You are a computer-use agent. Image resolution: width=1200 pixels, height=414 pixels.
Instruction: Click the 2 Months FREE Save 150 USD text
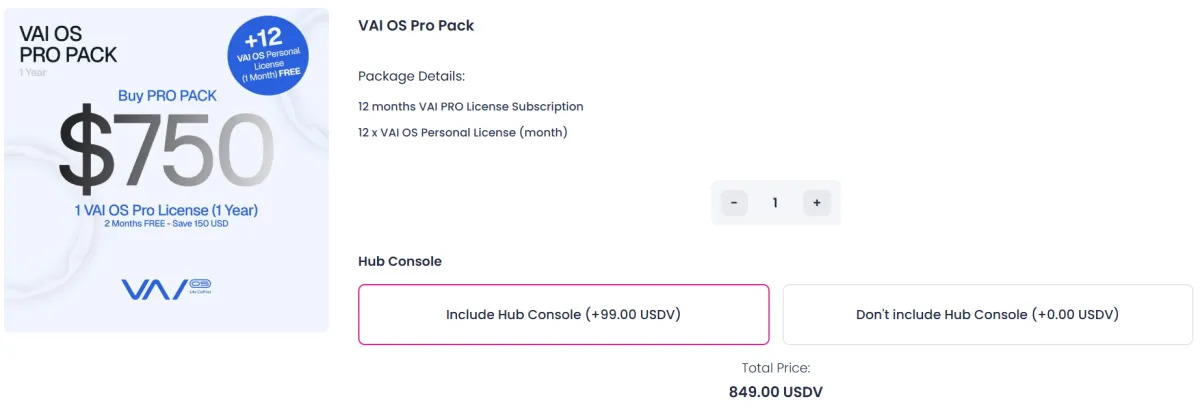[166, 225]
